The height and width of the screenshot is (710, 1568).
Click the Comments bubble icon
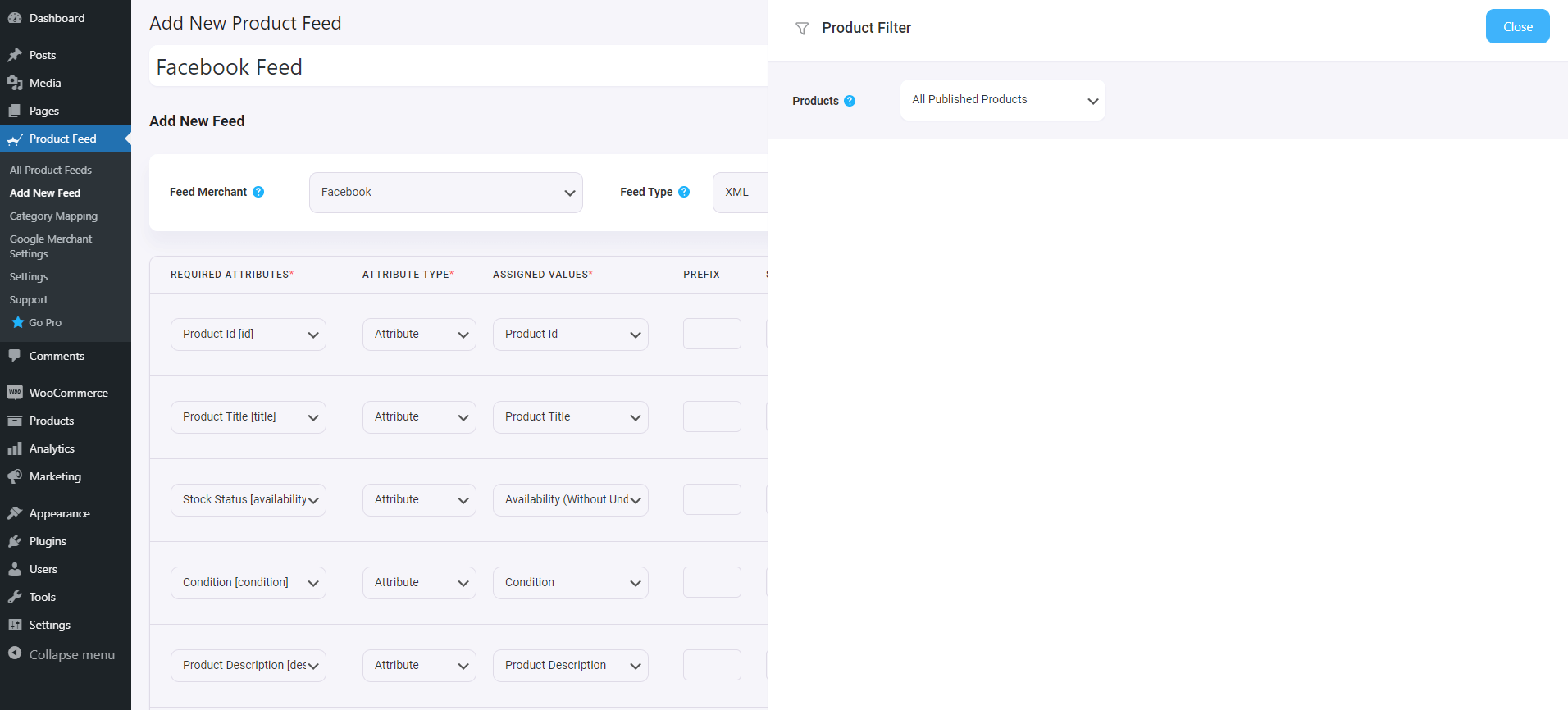click(x=15, y=356)
